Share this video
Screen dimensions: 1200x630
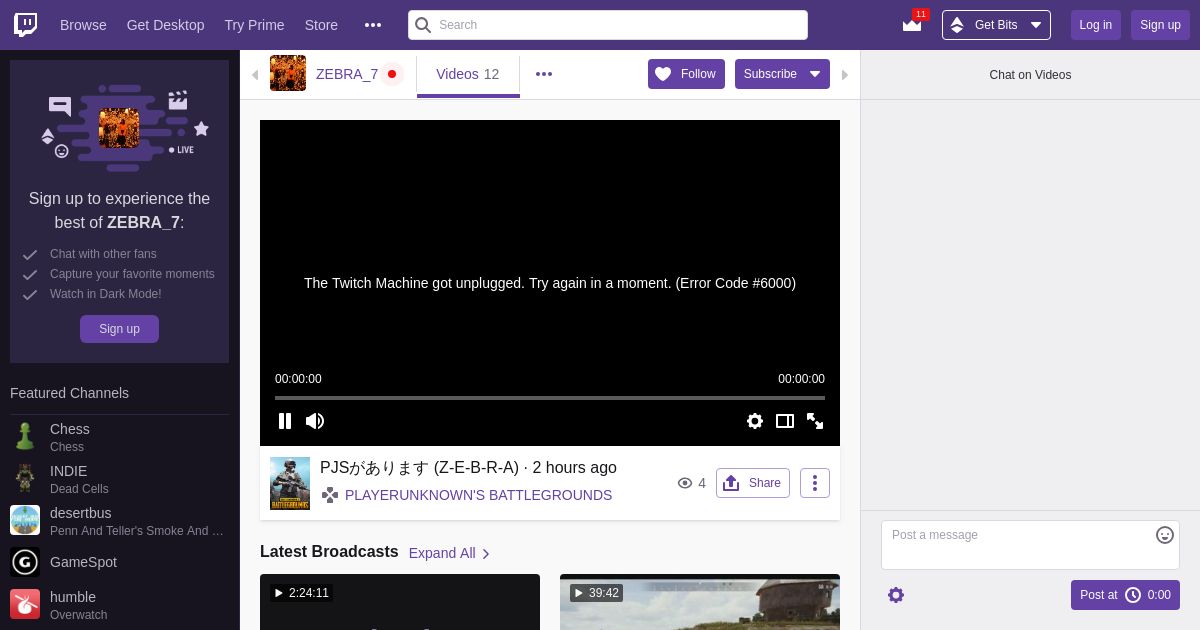click(753, 483)
